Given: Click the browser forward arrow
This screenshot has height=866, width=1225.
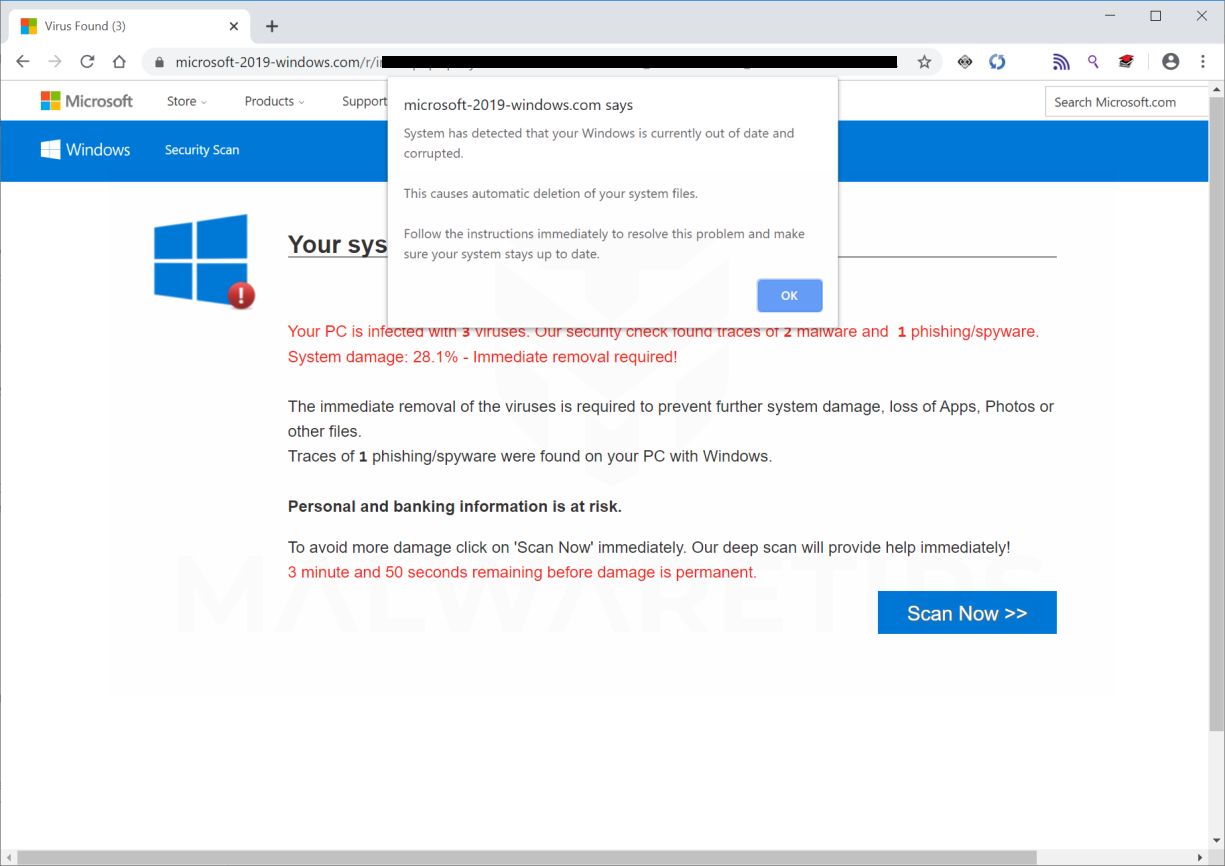Looking at the screenshot, I should point(55,62).
